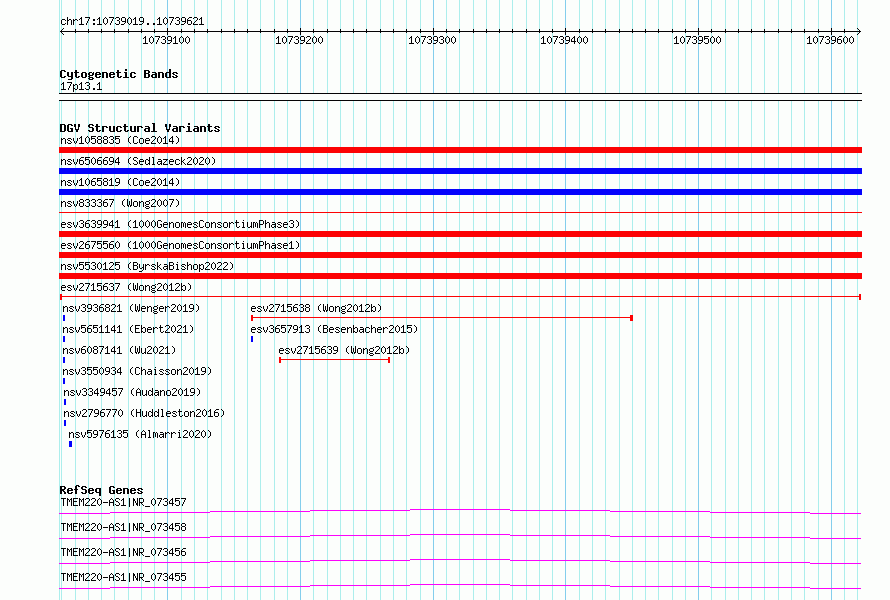This screenshot has height=600, width=890.
Task: Click the blue marker under esv3657913
Action: [252, 339]
